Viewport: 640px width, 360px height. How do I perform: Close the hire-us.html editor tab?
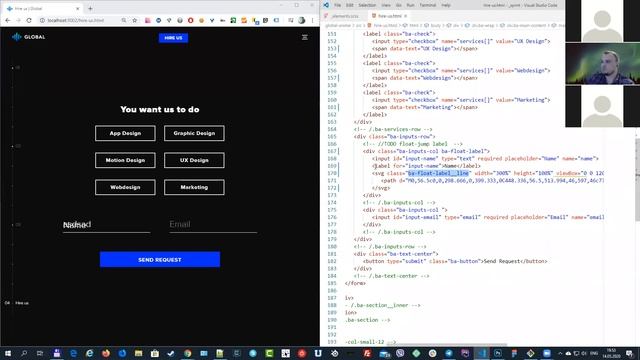coord(405,16)
